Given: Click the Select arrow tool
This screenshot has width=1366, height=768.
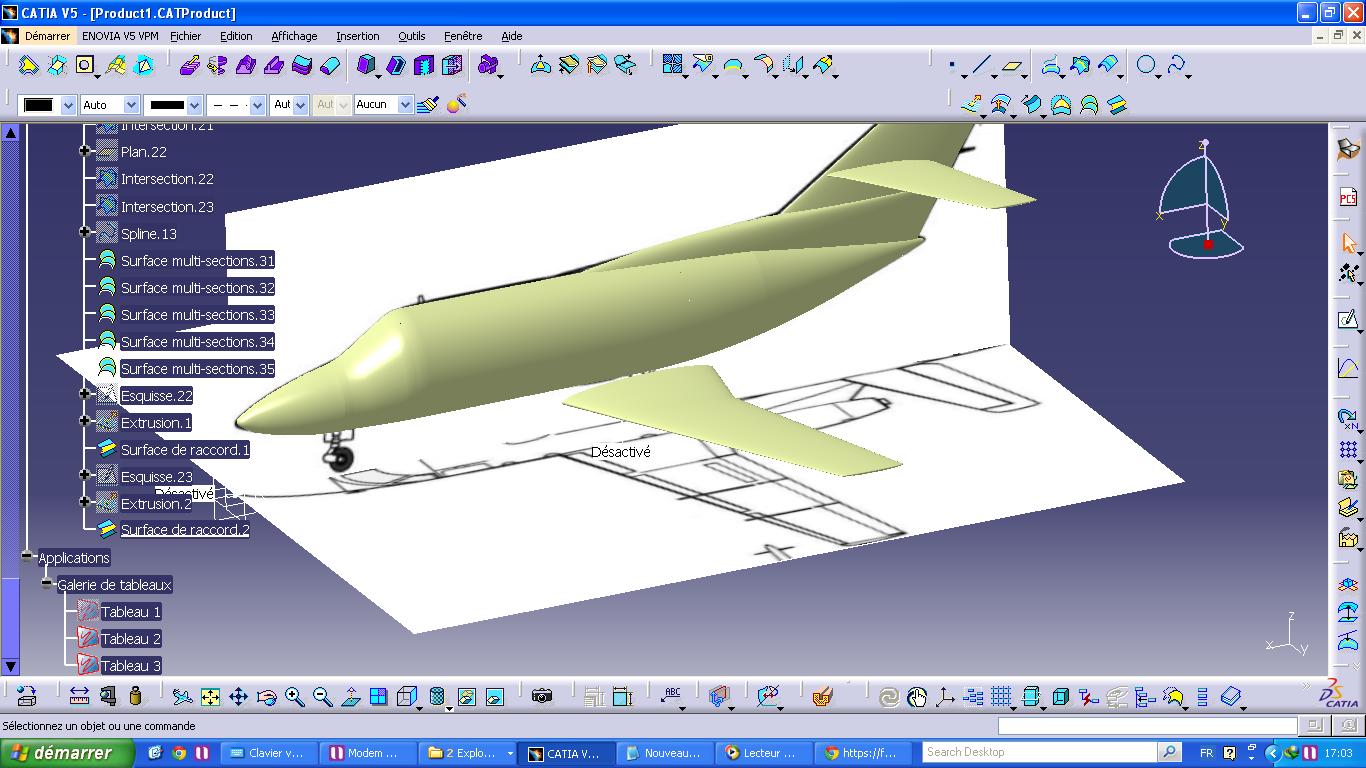Looking at the screenshot, I should pos(1348,243).
